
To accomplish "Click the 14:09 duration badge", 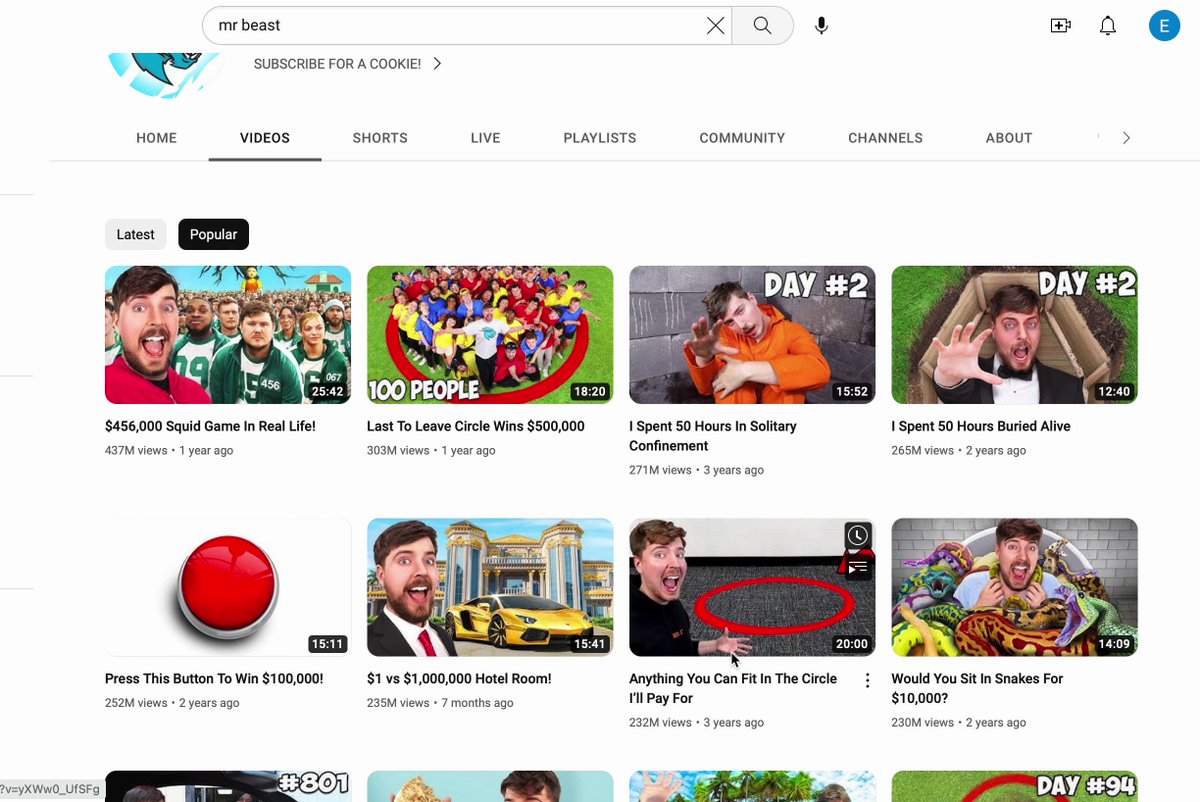I will (x=1113, y=644).
